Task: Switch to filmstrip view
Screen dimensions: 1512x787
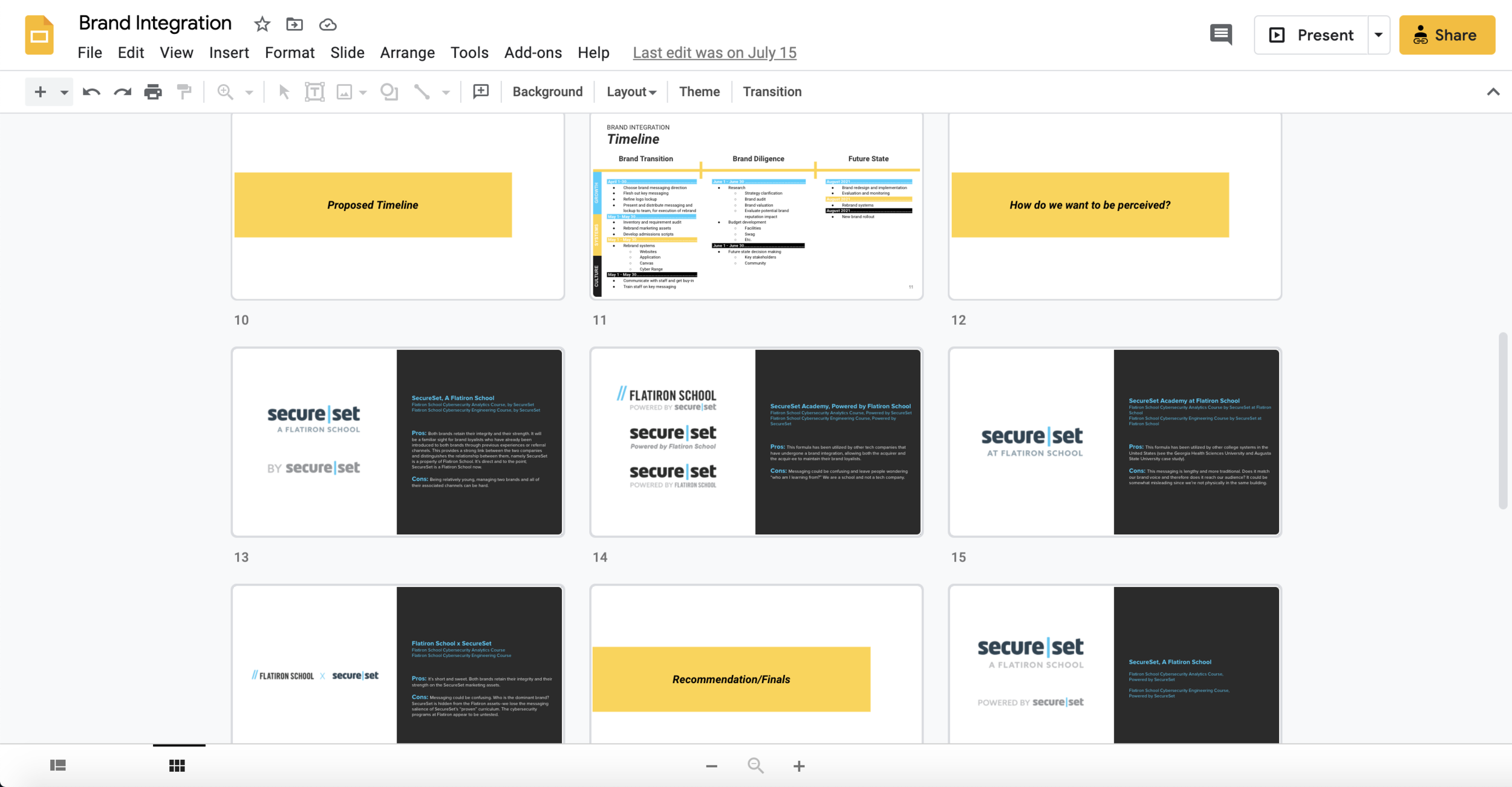Action: [58, 765]
